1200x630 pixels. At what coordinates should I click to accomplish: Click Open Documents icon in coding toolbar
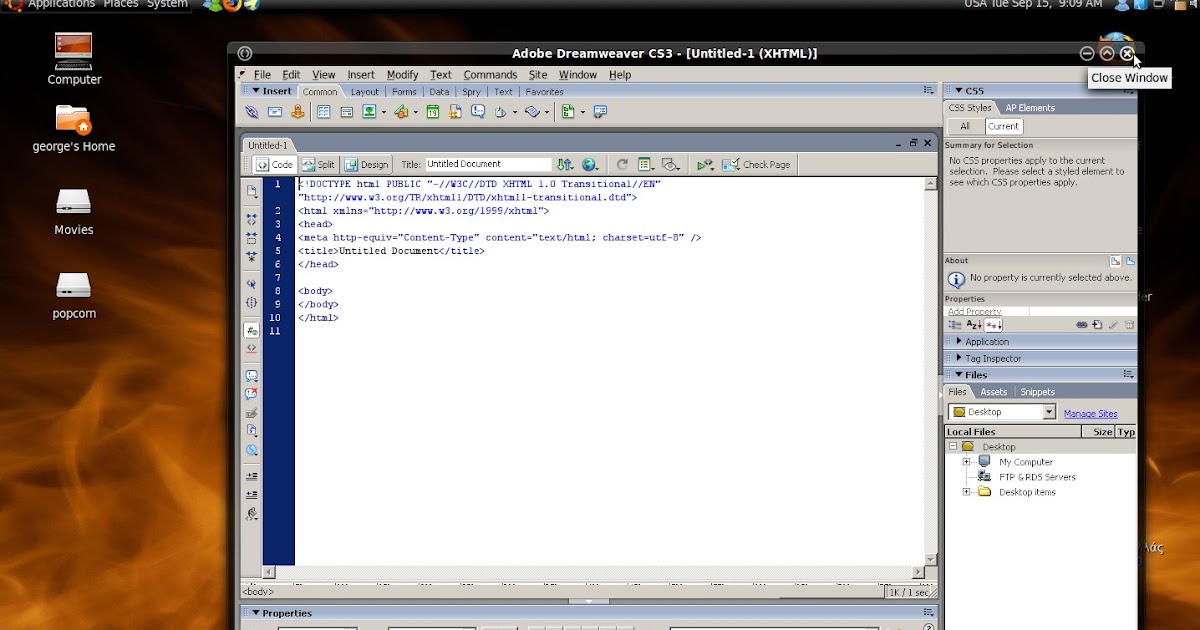(252, 190)
